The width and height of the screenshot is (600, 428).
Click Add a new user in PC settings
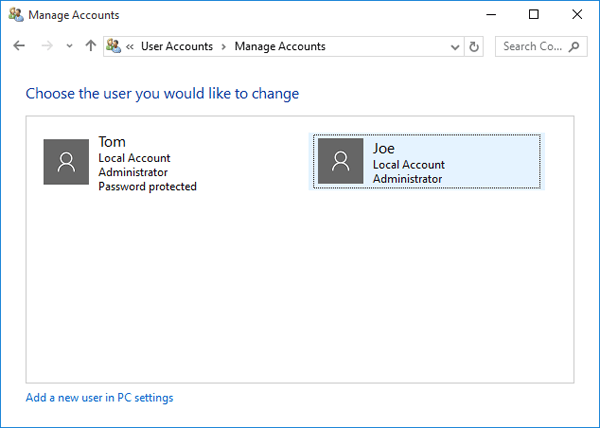(x=99, y=398)
